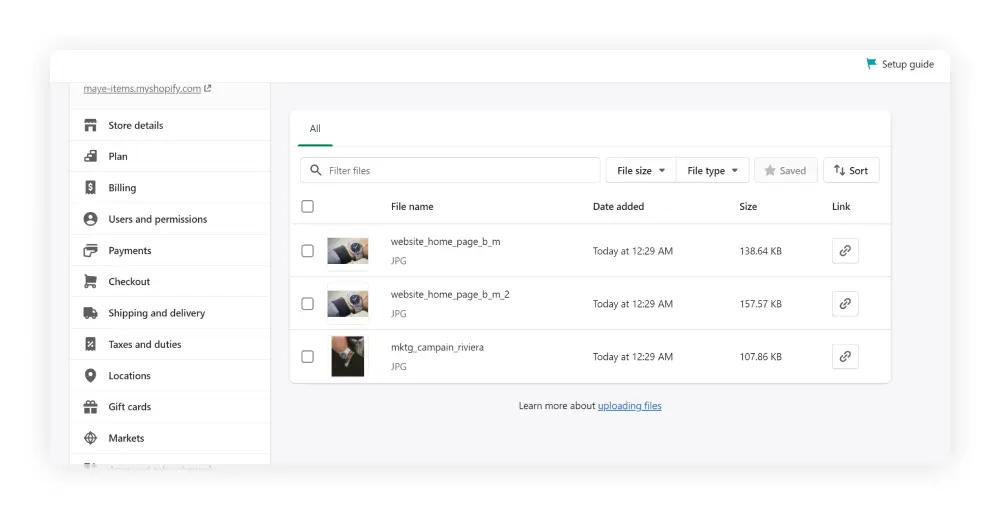Screen dimensions: 1000x509
Task: Follow the uploading files link
Action: pos(629,406)
